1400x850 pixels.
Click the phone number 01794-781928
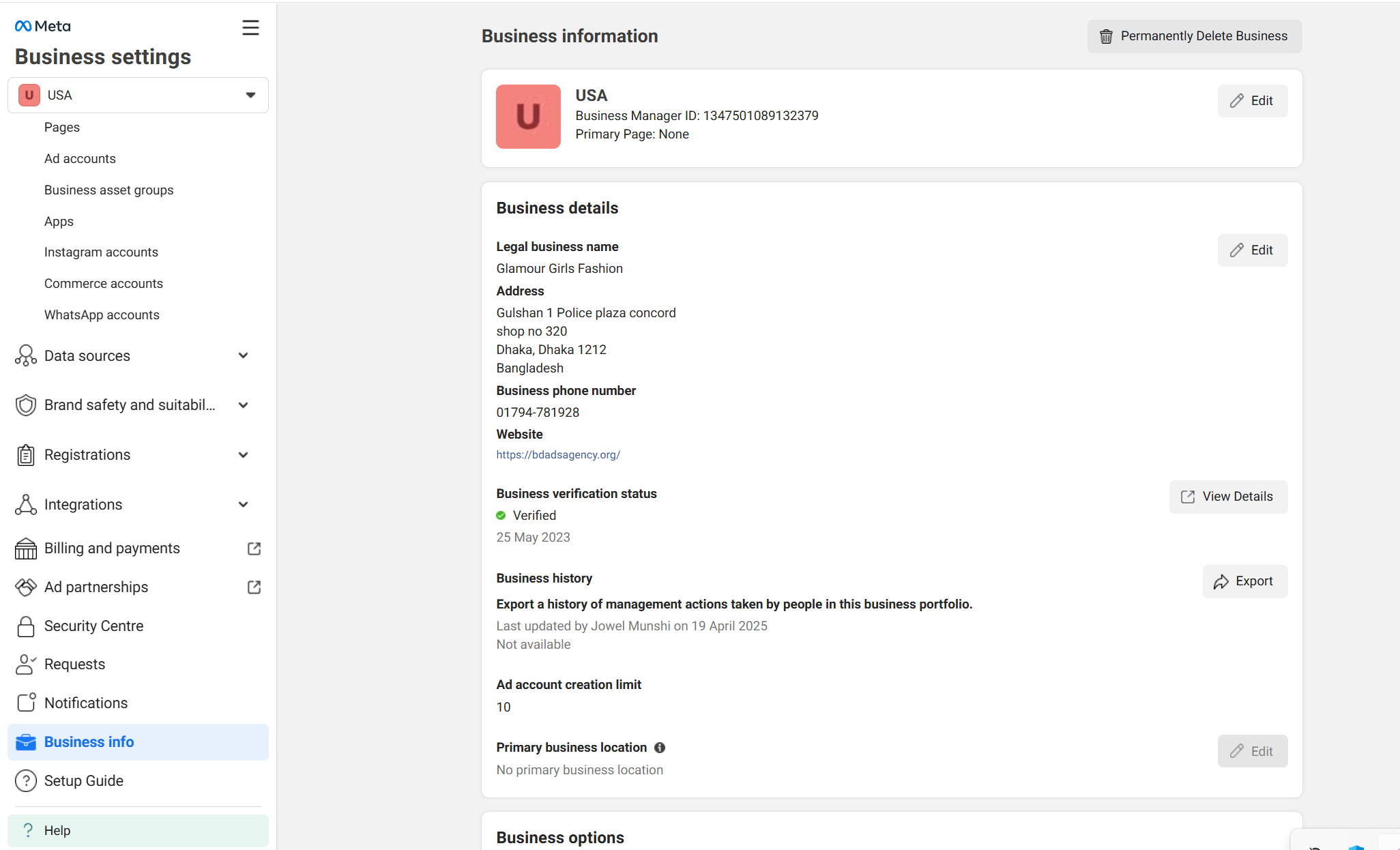click(x=538, y=412)
